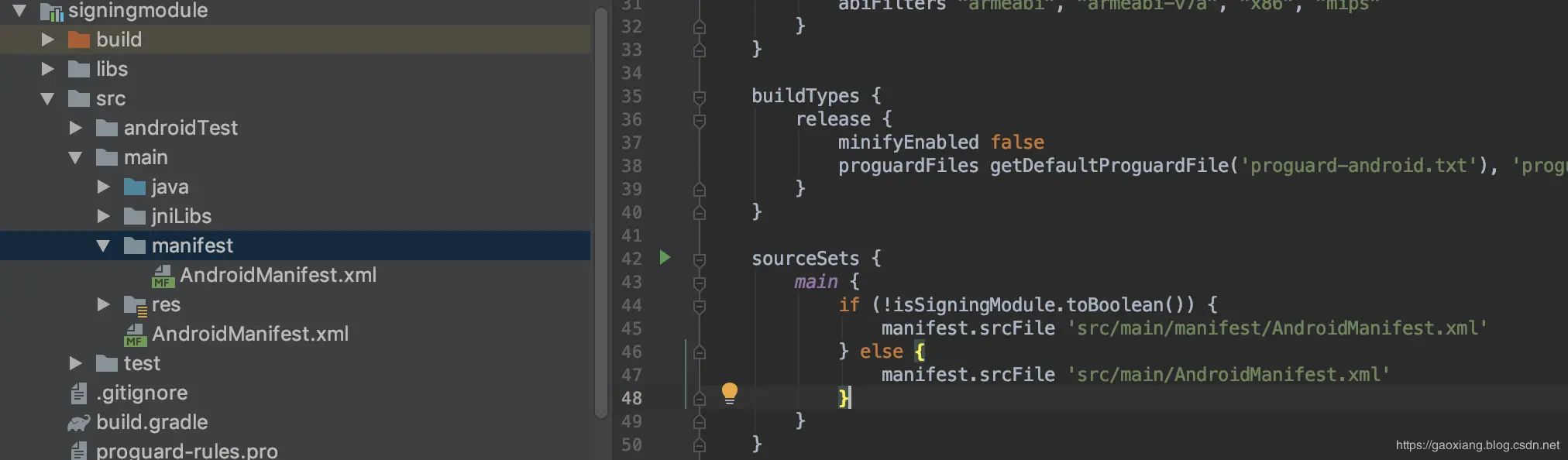
Task: Select the signingmodule tree label
Action: [x=138, y=10]
